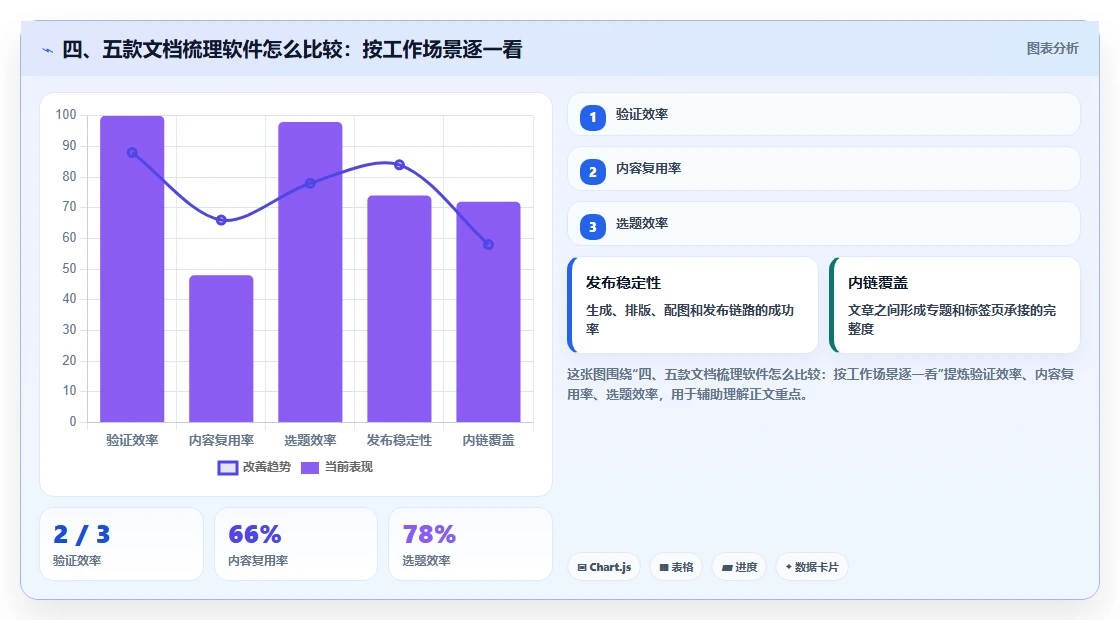1120x620 pixels.
Task: Select the 发布稳定性 card
Action: (692, 305)
